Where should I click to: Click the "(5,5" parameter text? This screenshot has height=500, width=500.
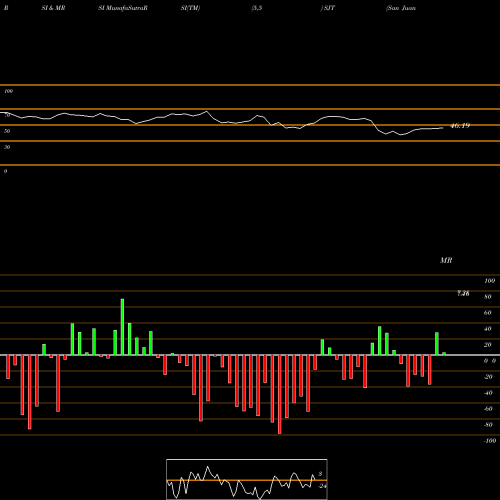257,8
